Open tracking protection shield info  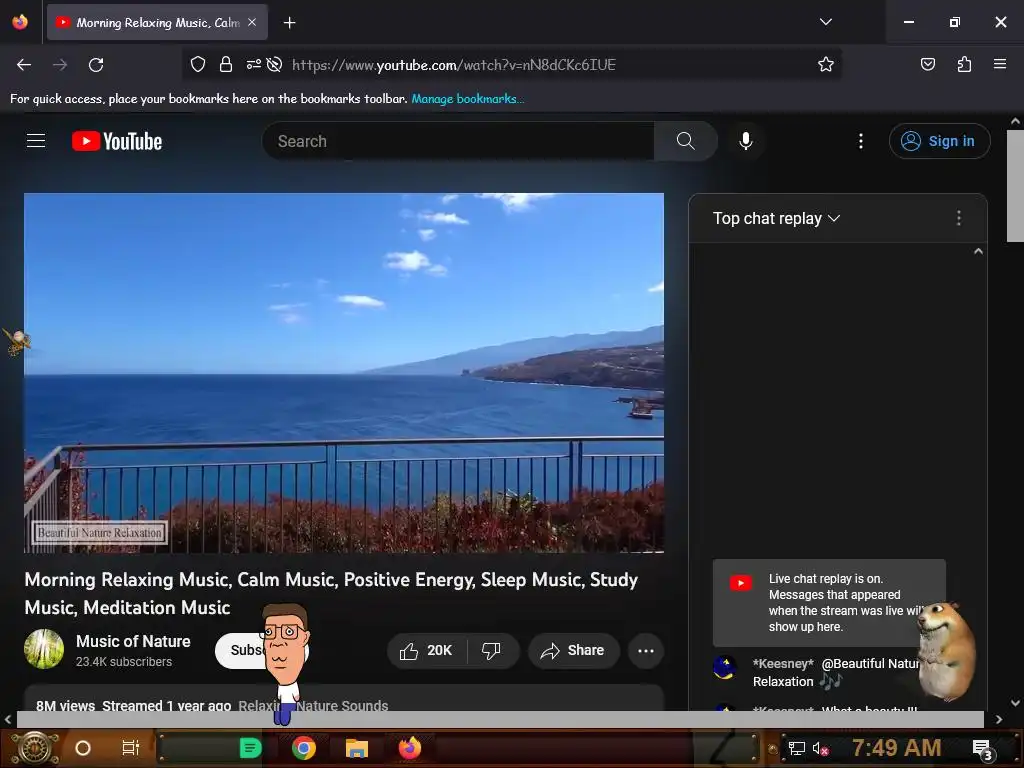pos(198,65)
